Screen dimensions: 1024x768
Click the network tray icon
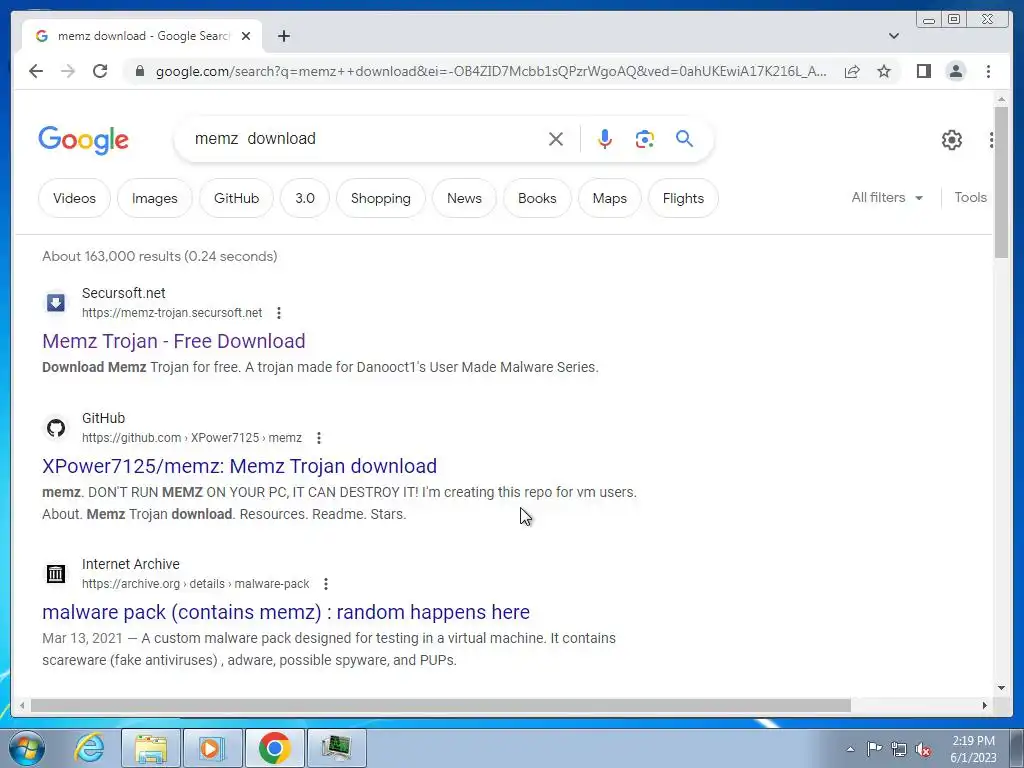(x=899, y=749)
